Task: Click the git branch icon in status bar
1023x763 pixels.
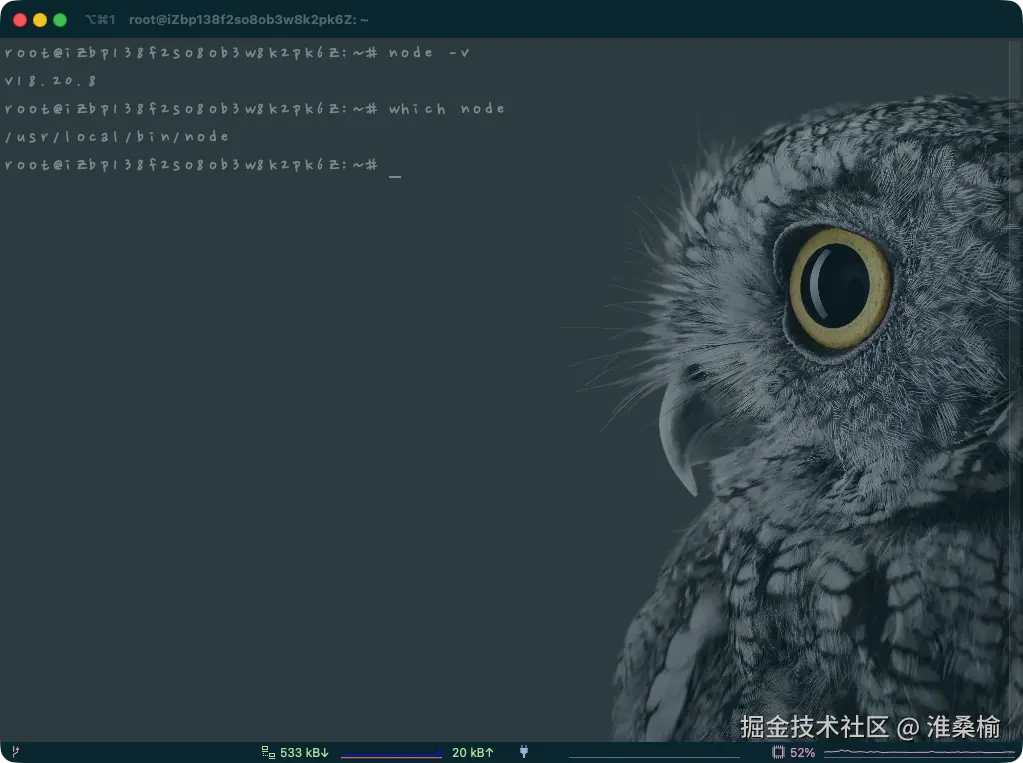Action: click(x=15, y=752)
